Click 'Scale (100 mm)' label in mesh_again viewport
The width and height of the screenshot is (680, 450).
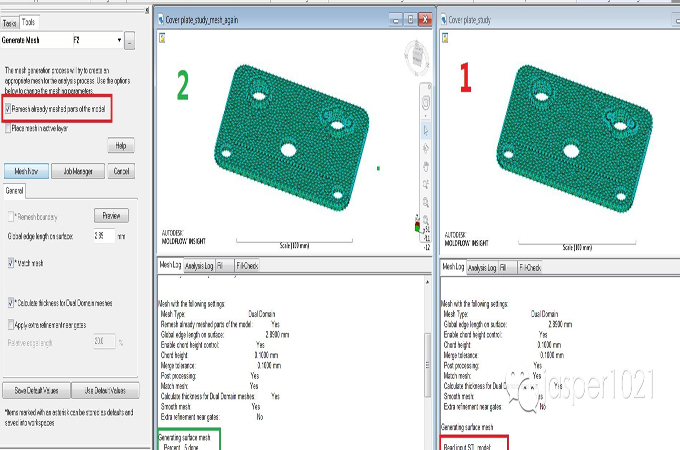[294, 245]
